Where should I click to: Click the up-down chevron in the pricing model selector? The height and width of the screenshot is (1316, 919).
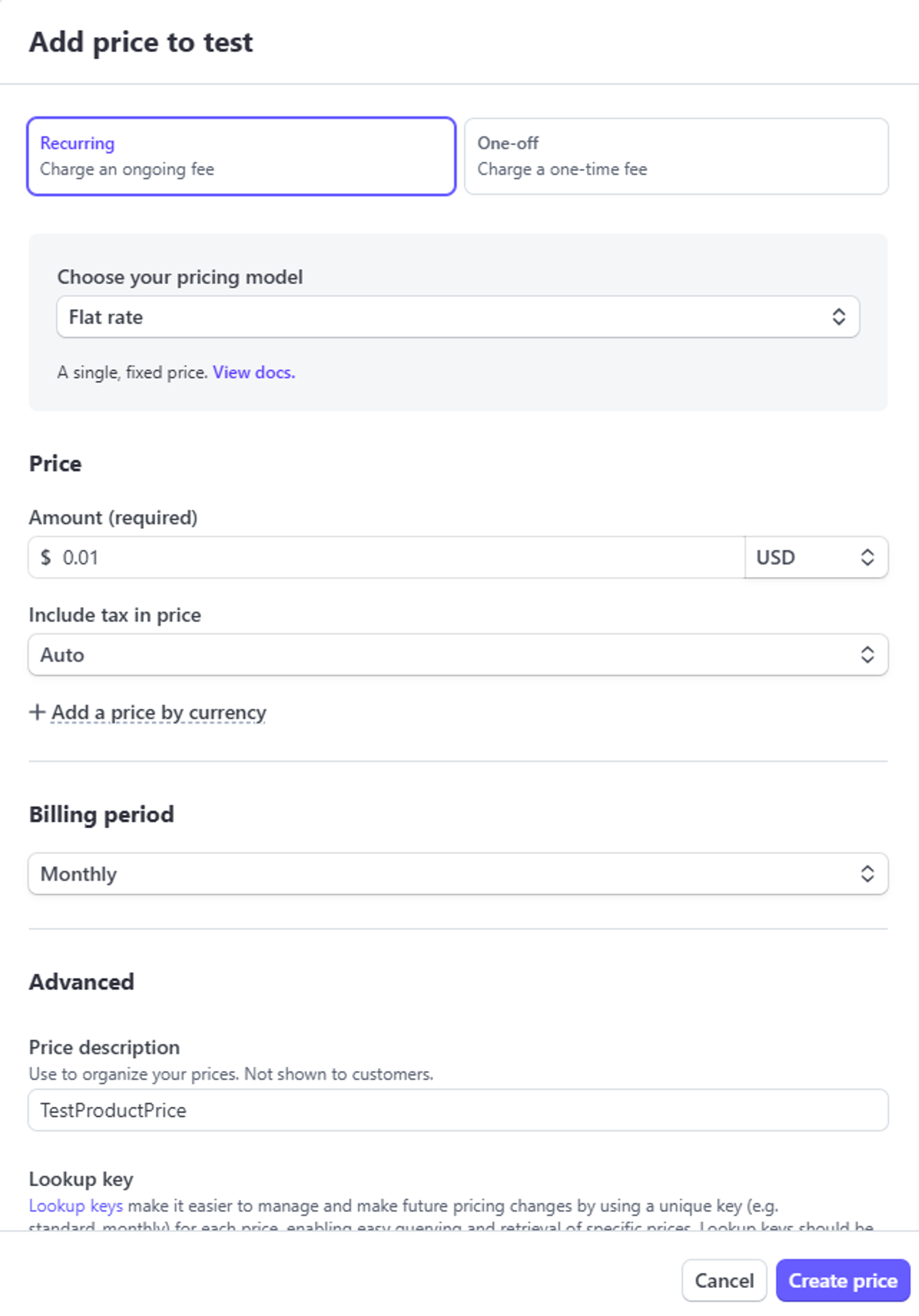[839, 317]
